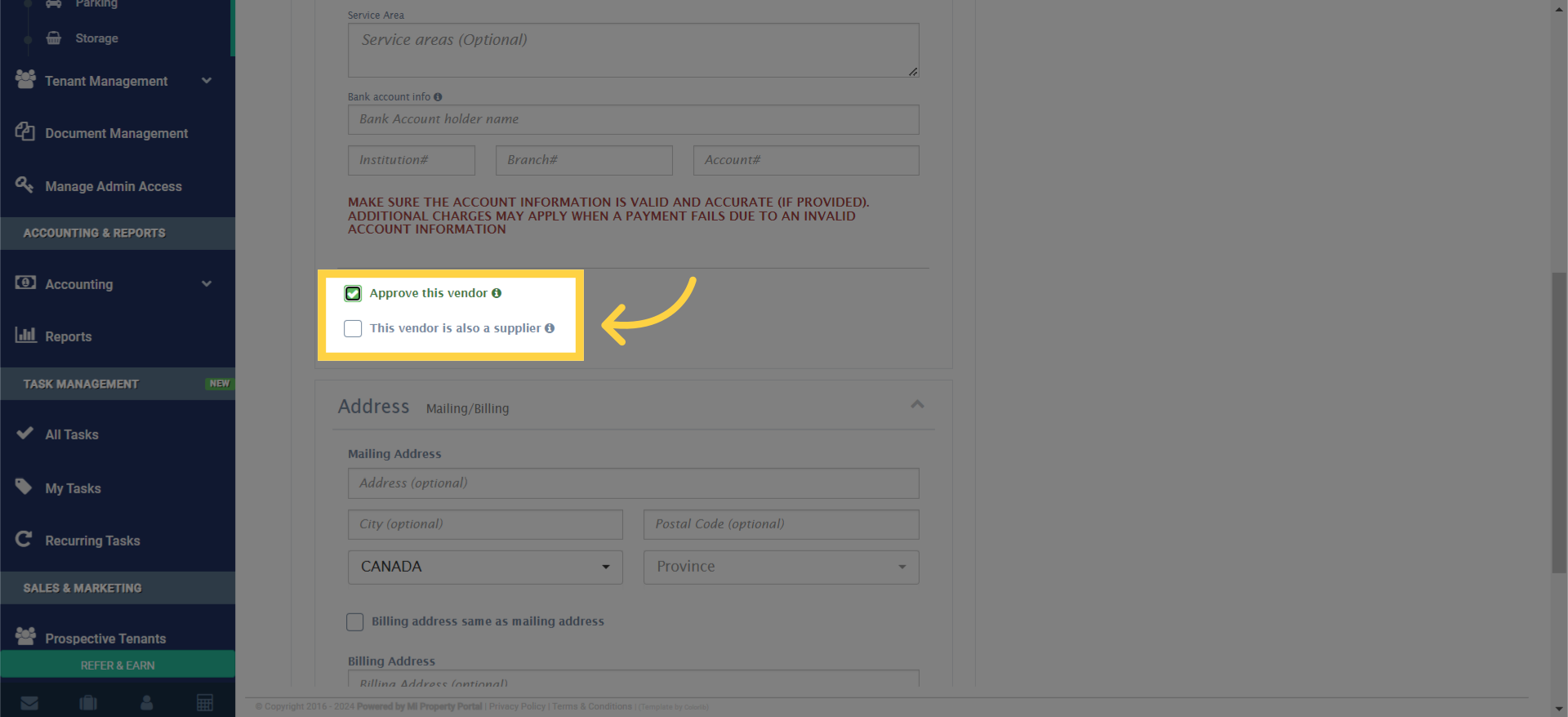Screen dimensions: 1568x717
Task: Open the Province dropdown
Action: pos(781,567)
